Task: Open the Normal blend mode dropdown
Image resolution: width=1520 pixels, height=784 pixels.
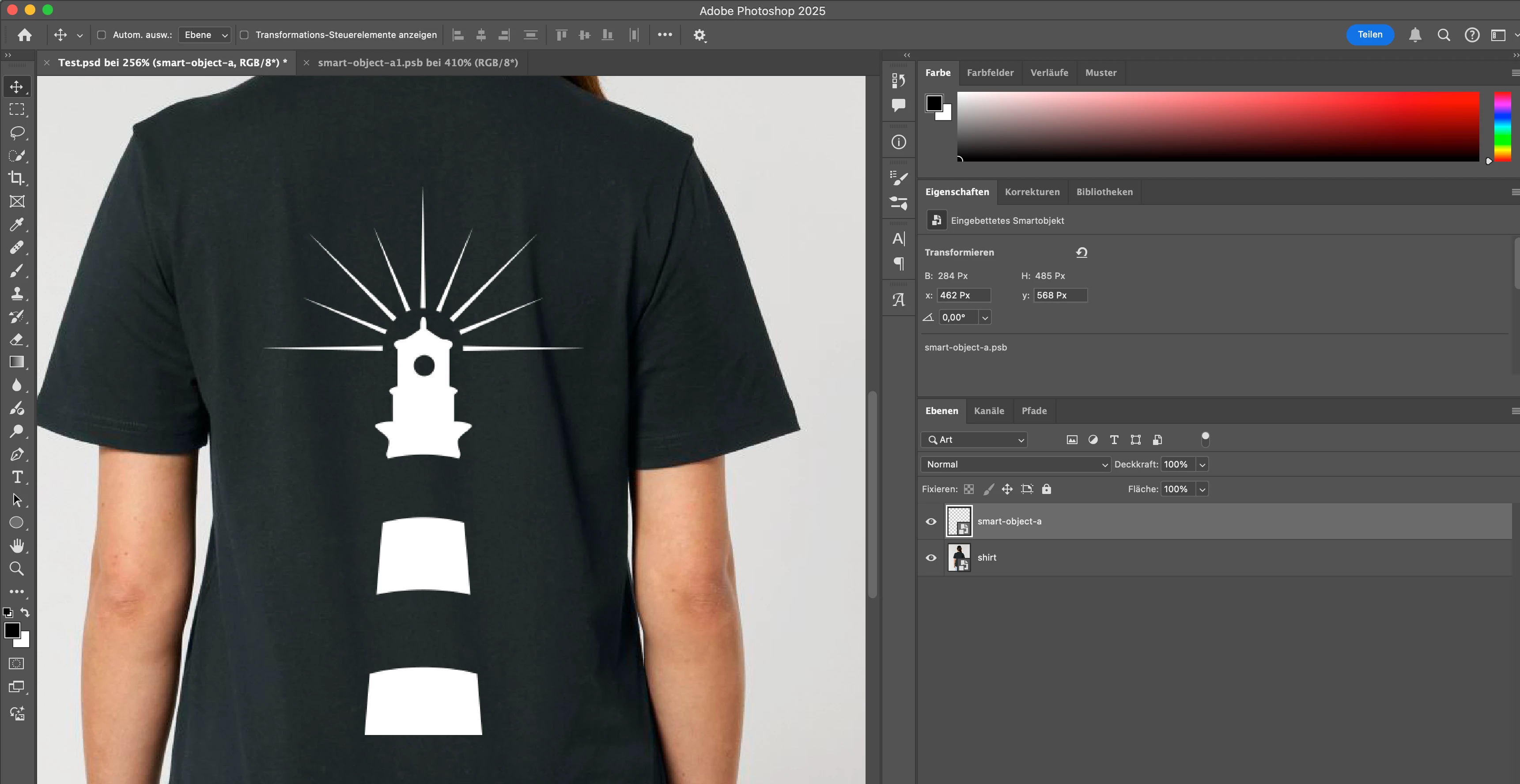Action: (1015, 464)
